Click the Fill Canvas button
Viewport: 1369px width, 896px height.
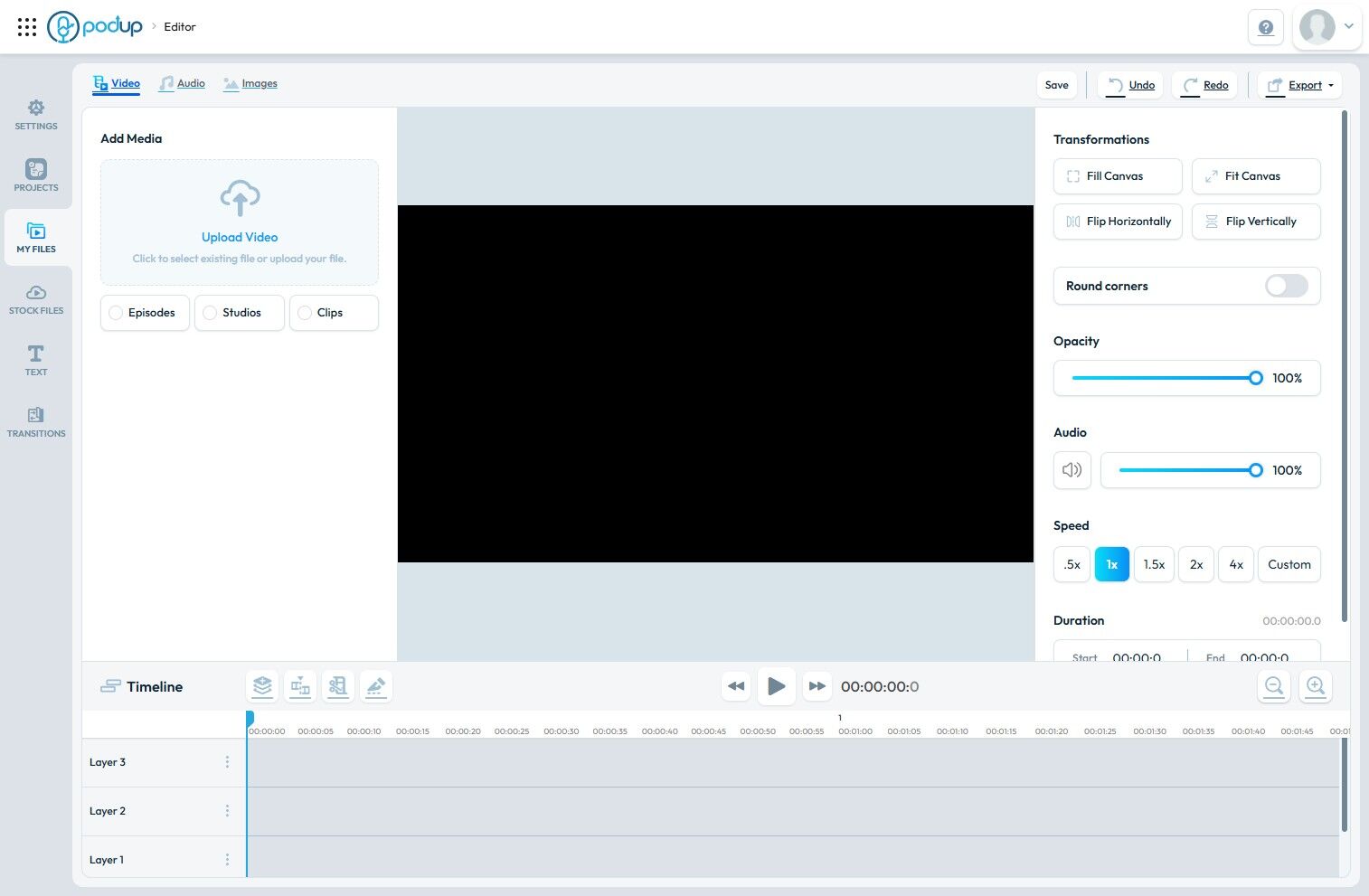click(x=1118, y=176)
